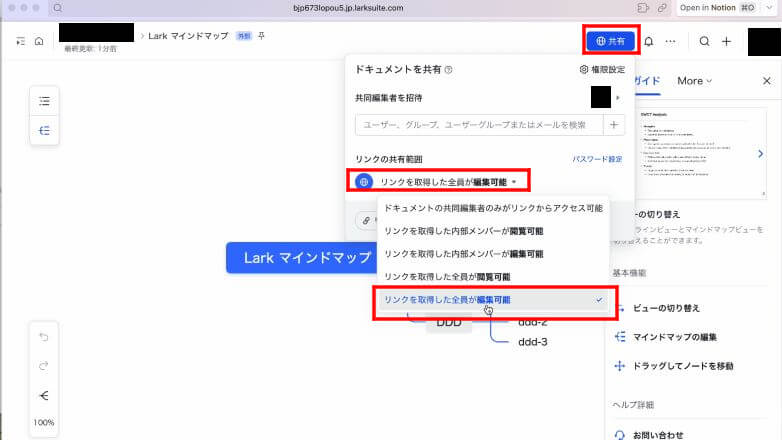
Task: Select リンクを取得した全員が編集可能 option
Action: tap(493, 300)
